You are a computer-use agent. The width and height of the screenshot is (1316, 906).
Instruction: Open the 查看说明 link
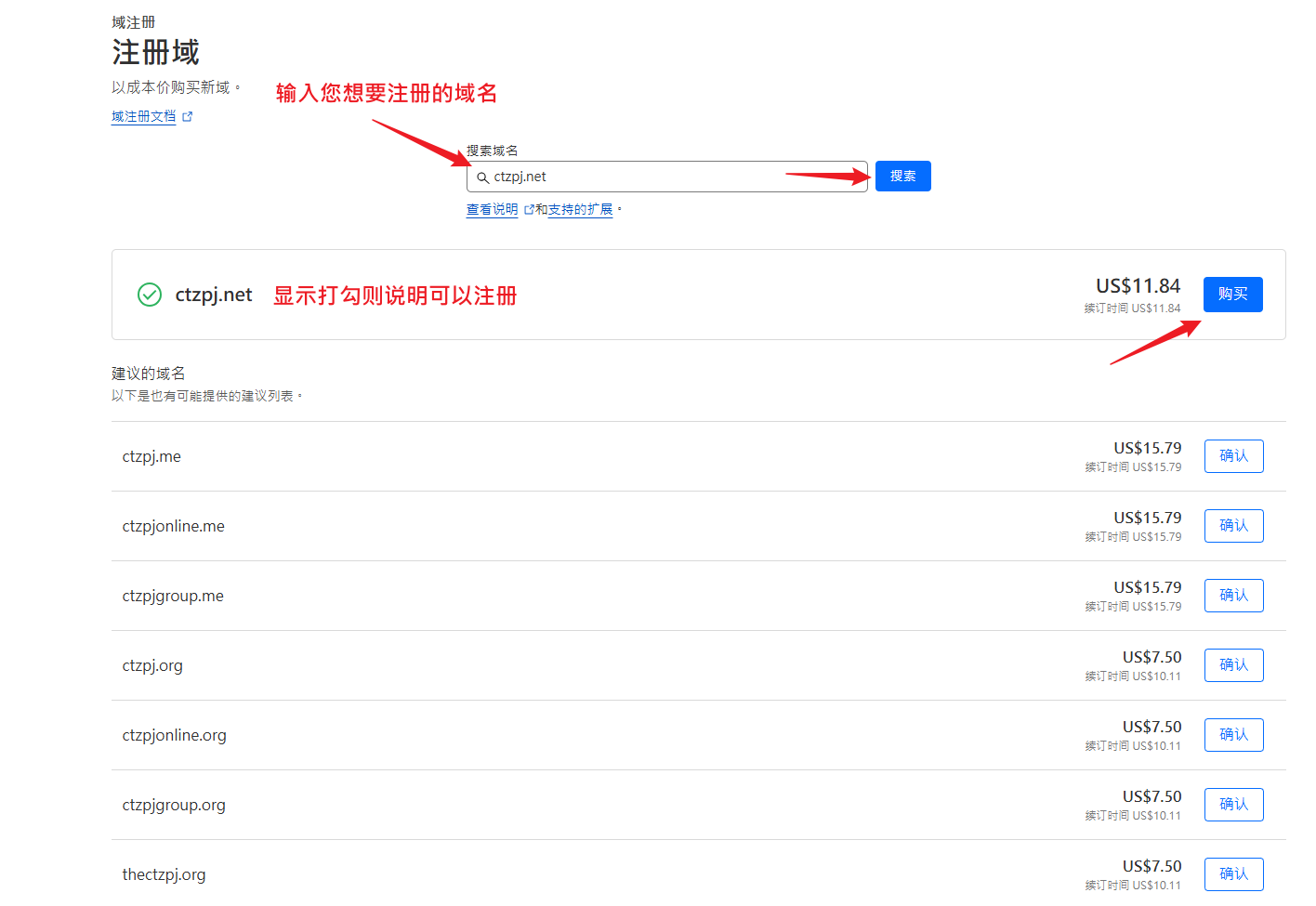(492, 210)
